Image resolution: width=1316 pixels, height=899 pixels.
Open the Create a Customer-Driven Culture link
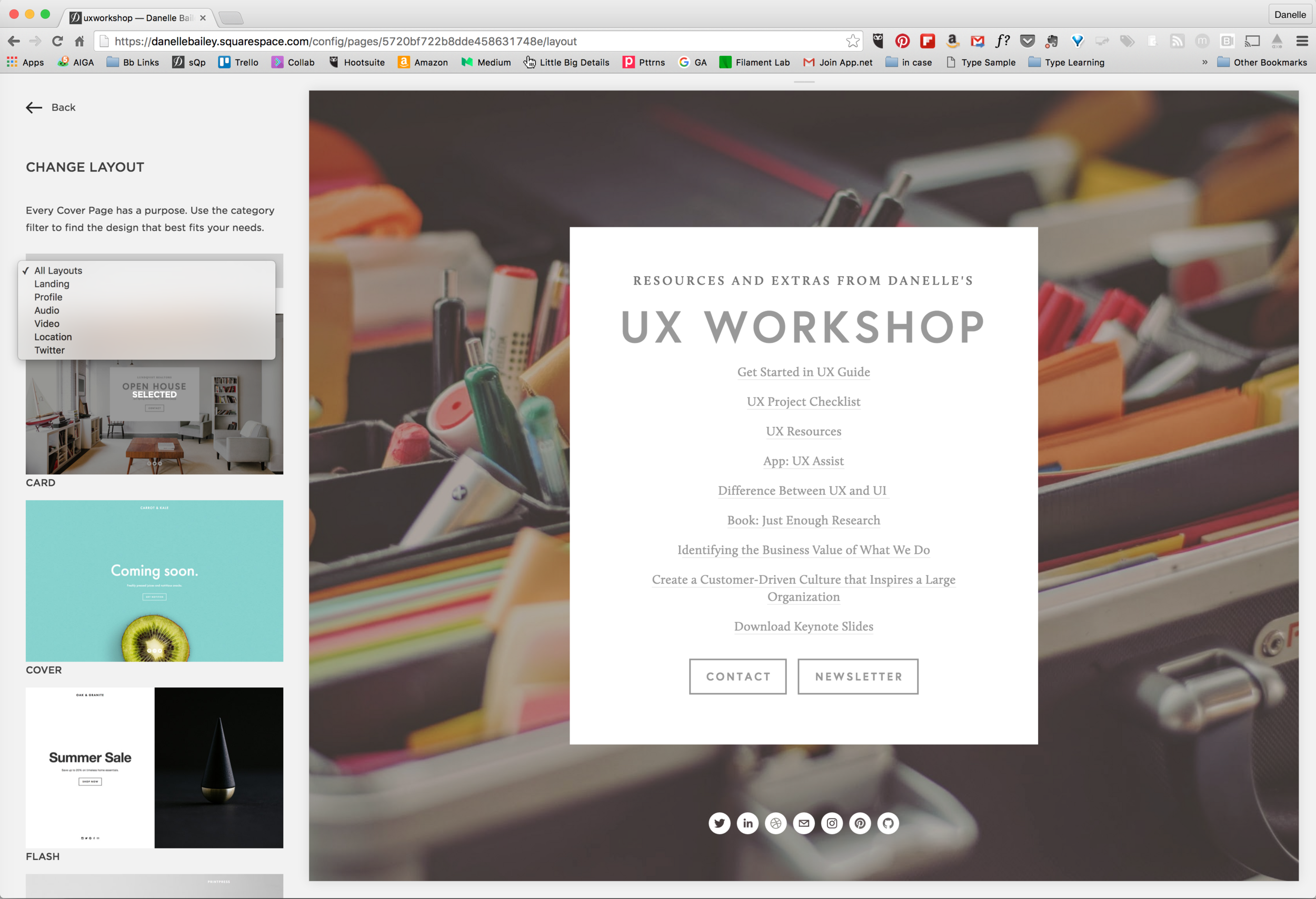[803, 587]
